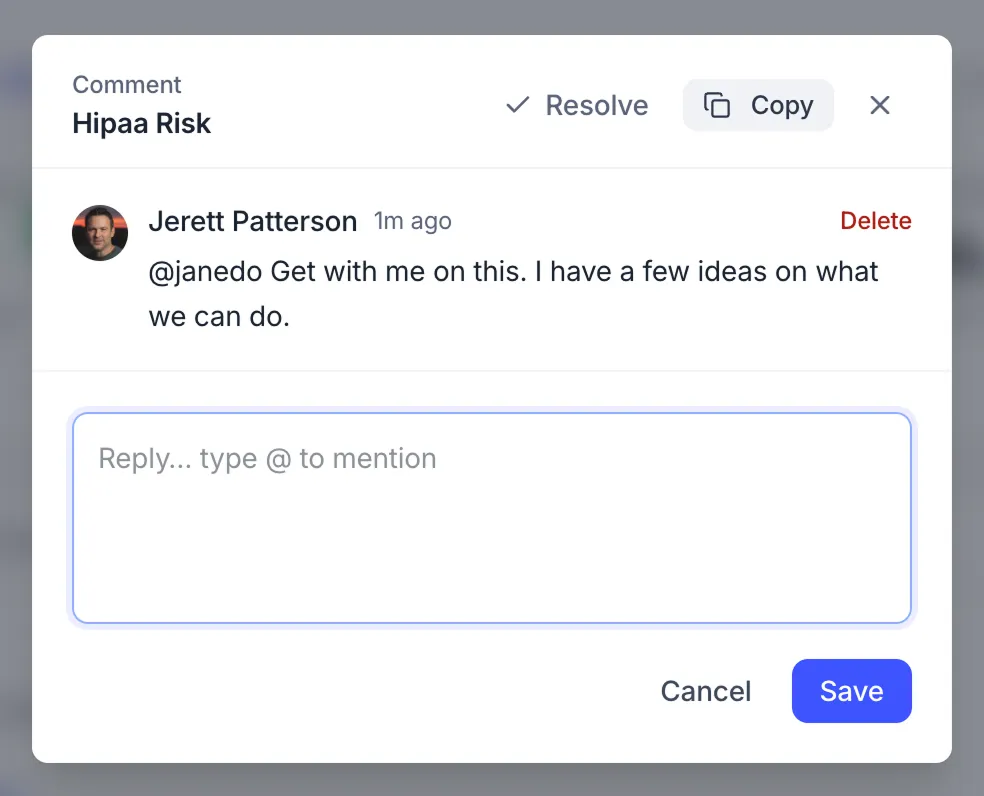Focus the Reply text field
984x796 pixels.
492,518
